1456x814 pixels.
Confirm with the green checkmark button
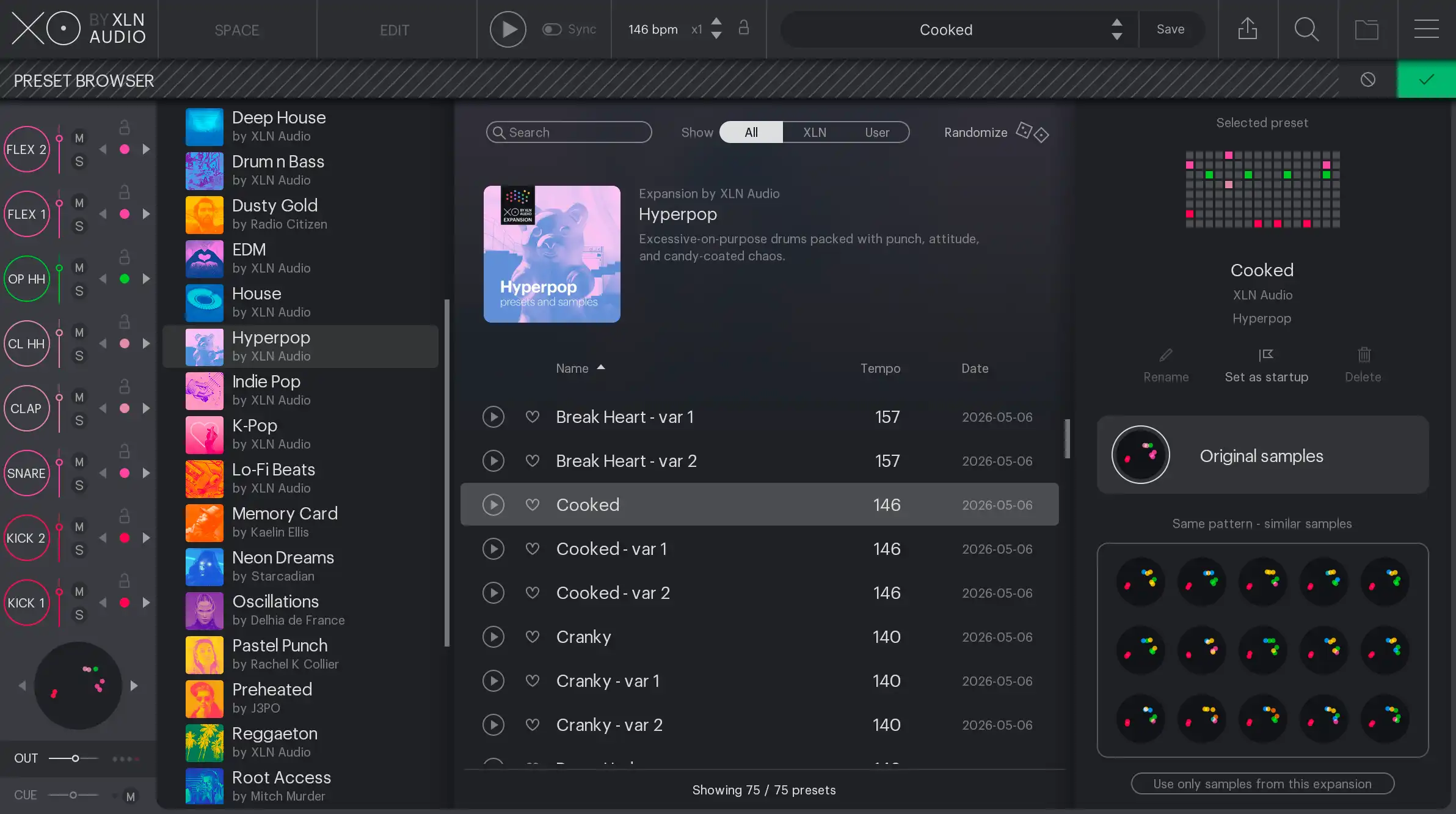(1427, 79)
